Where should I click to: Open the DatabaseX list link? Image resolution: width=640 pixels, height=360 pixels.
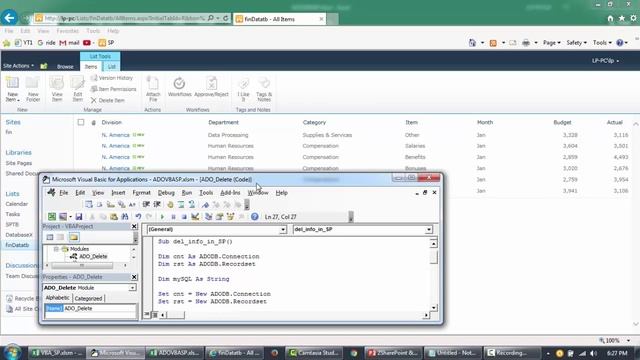[x=19, y=235]
